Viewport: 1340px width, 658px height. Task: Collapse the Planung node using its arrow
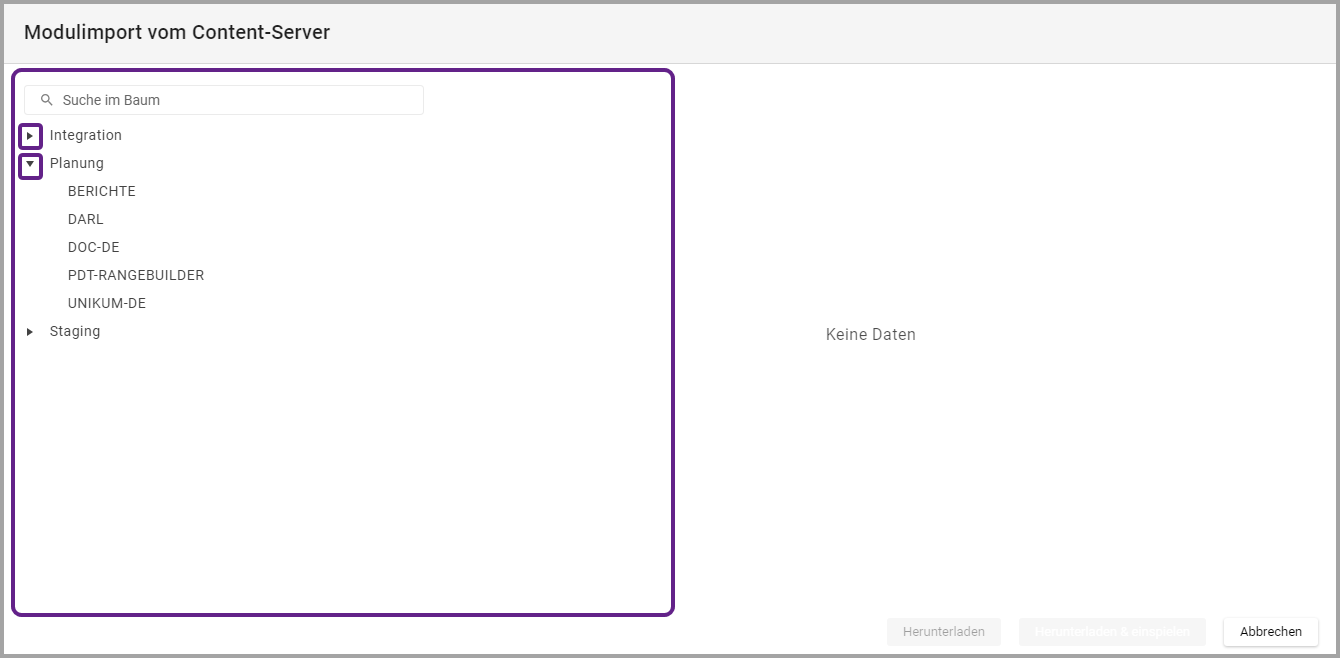pos(30,163)
